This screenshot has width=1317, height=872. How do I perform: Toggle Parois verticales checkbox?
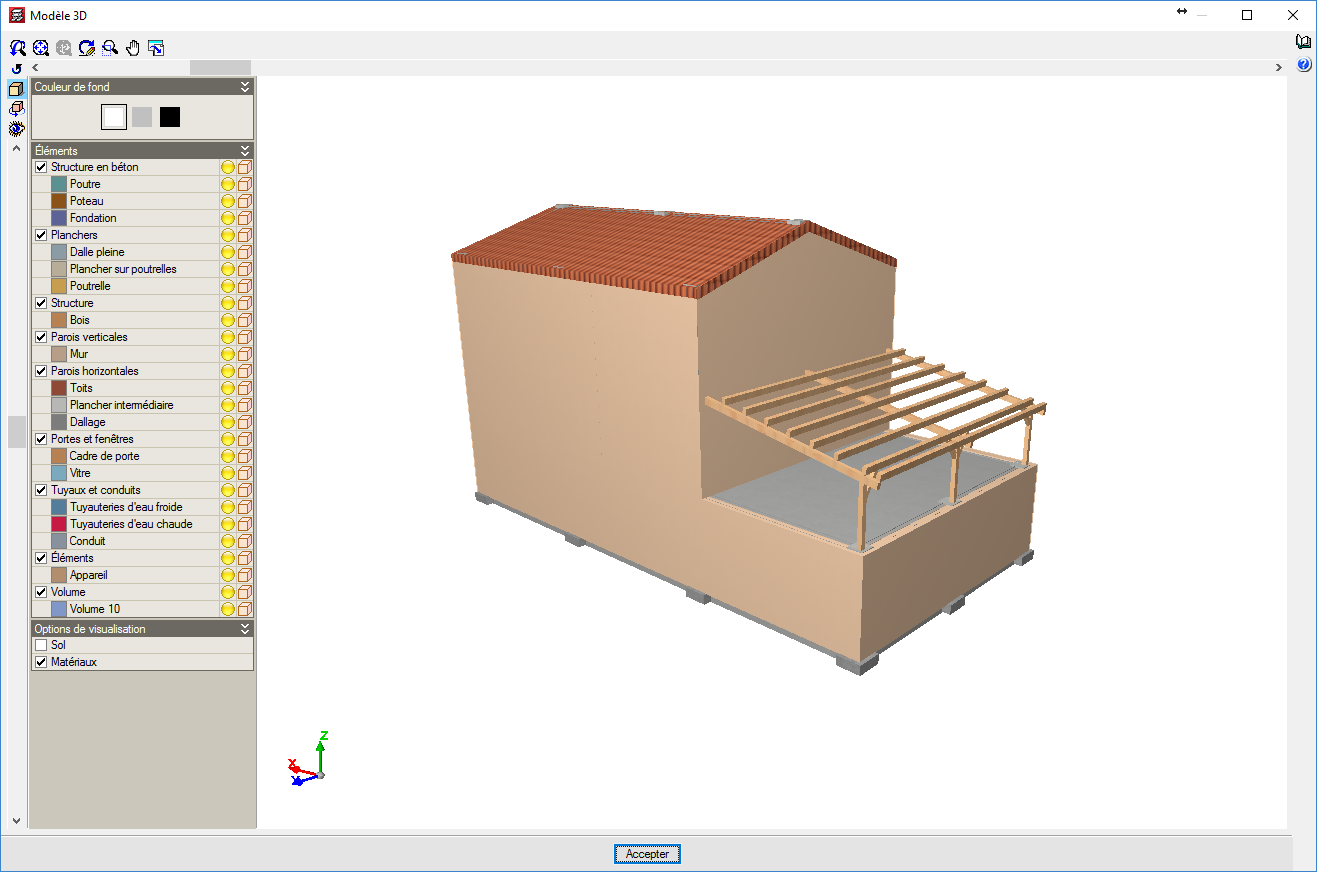click(41, 337)
